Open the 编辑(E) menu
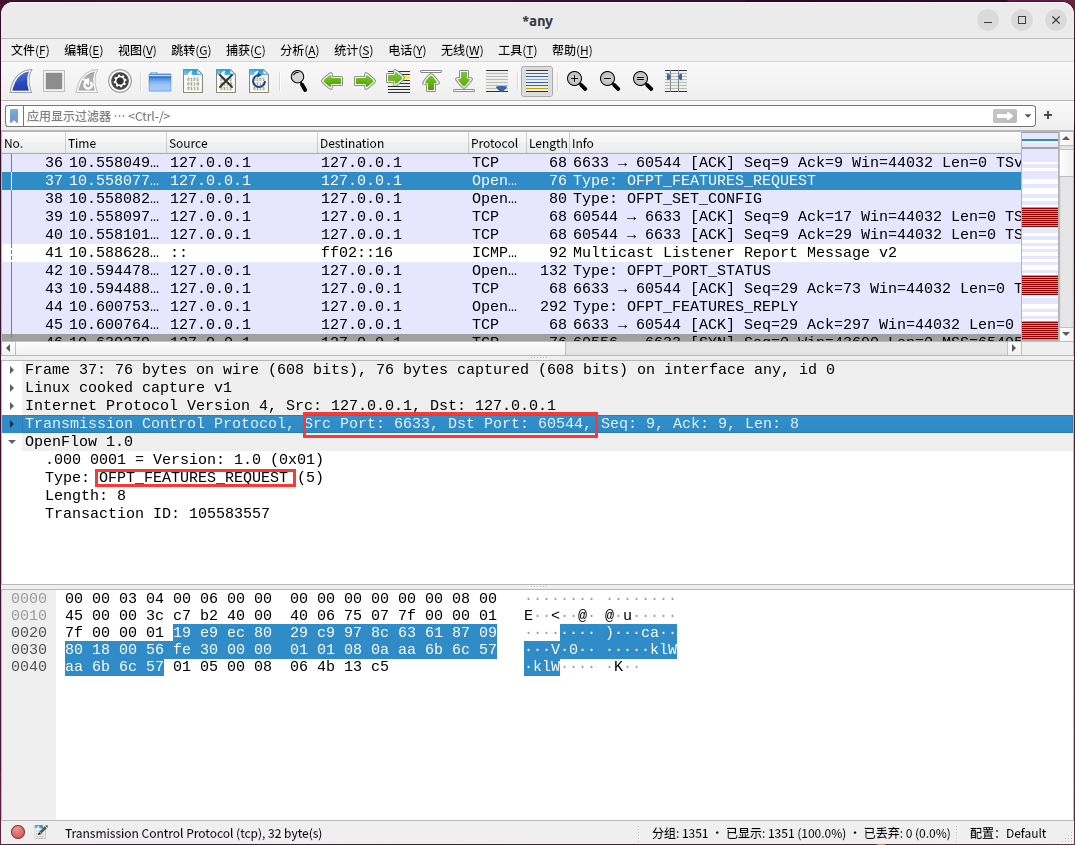This screenshot has width=1075, height=845. click(84, 50)
